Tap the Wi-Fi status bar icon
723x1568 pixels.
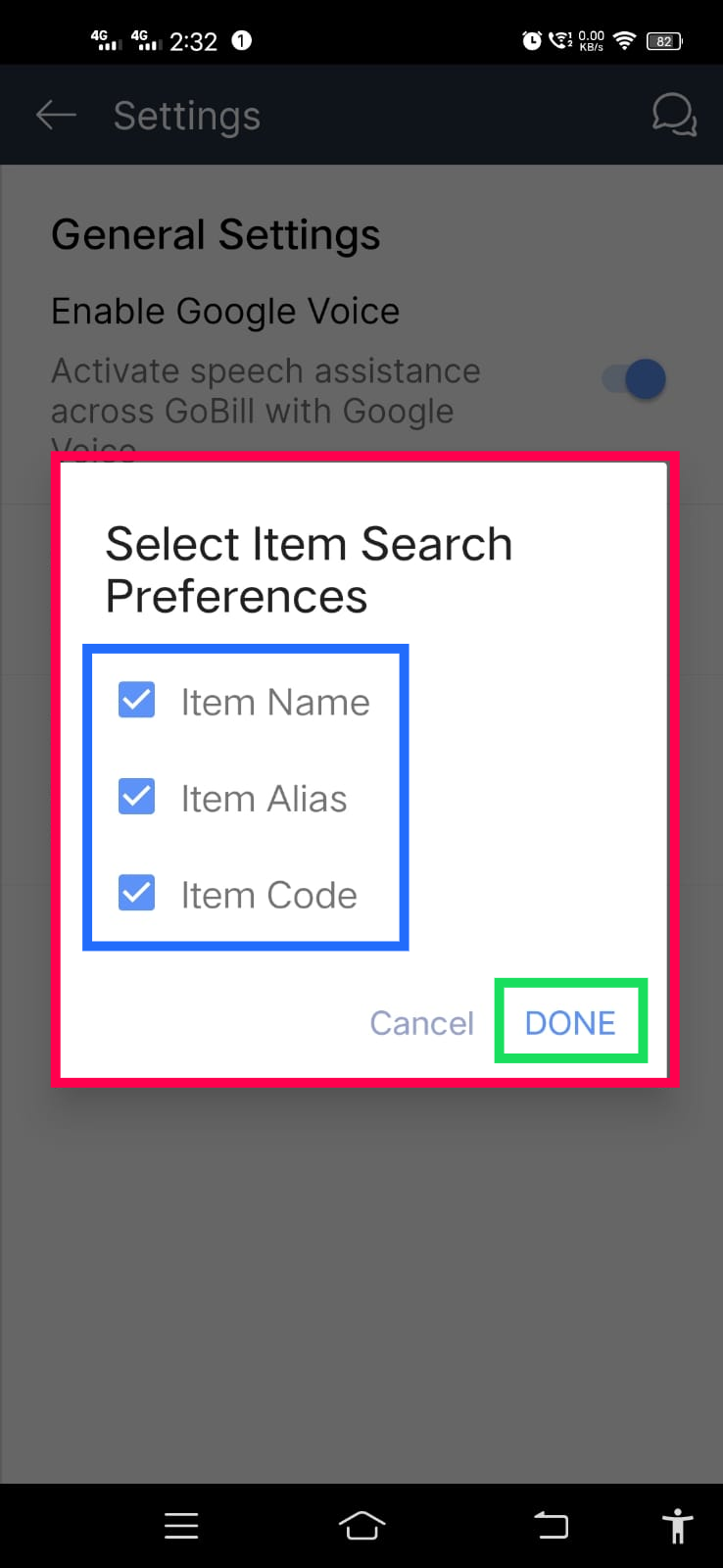point(624,40)
